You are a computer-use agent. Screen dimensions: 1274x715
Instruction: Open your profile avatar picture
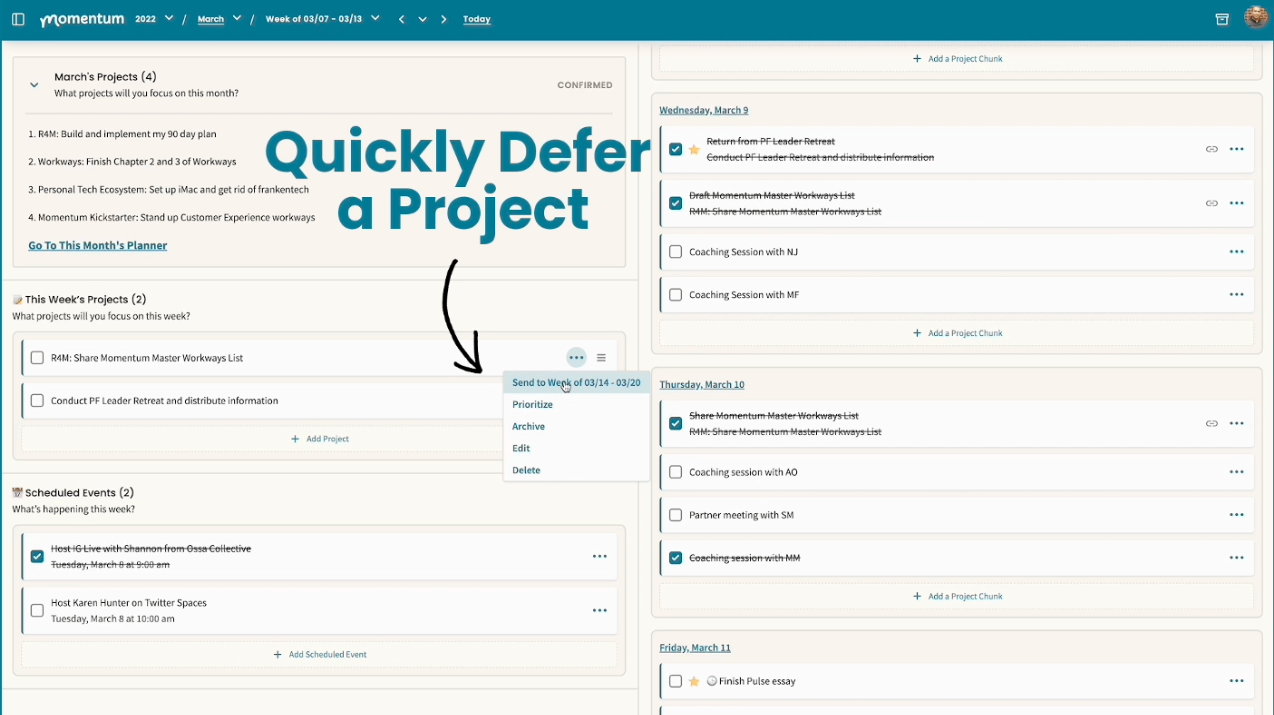[x=1255, y=17]
